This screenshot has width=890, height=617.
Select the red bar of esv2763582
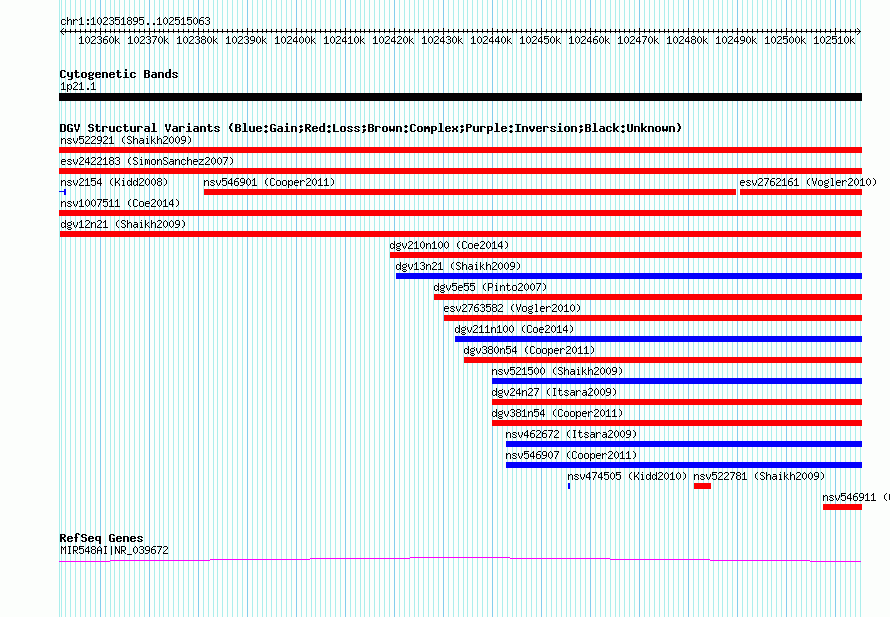(653, 318)
